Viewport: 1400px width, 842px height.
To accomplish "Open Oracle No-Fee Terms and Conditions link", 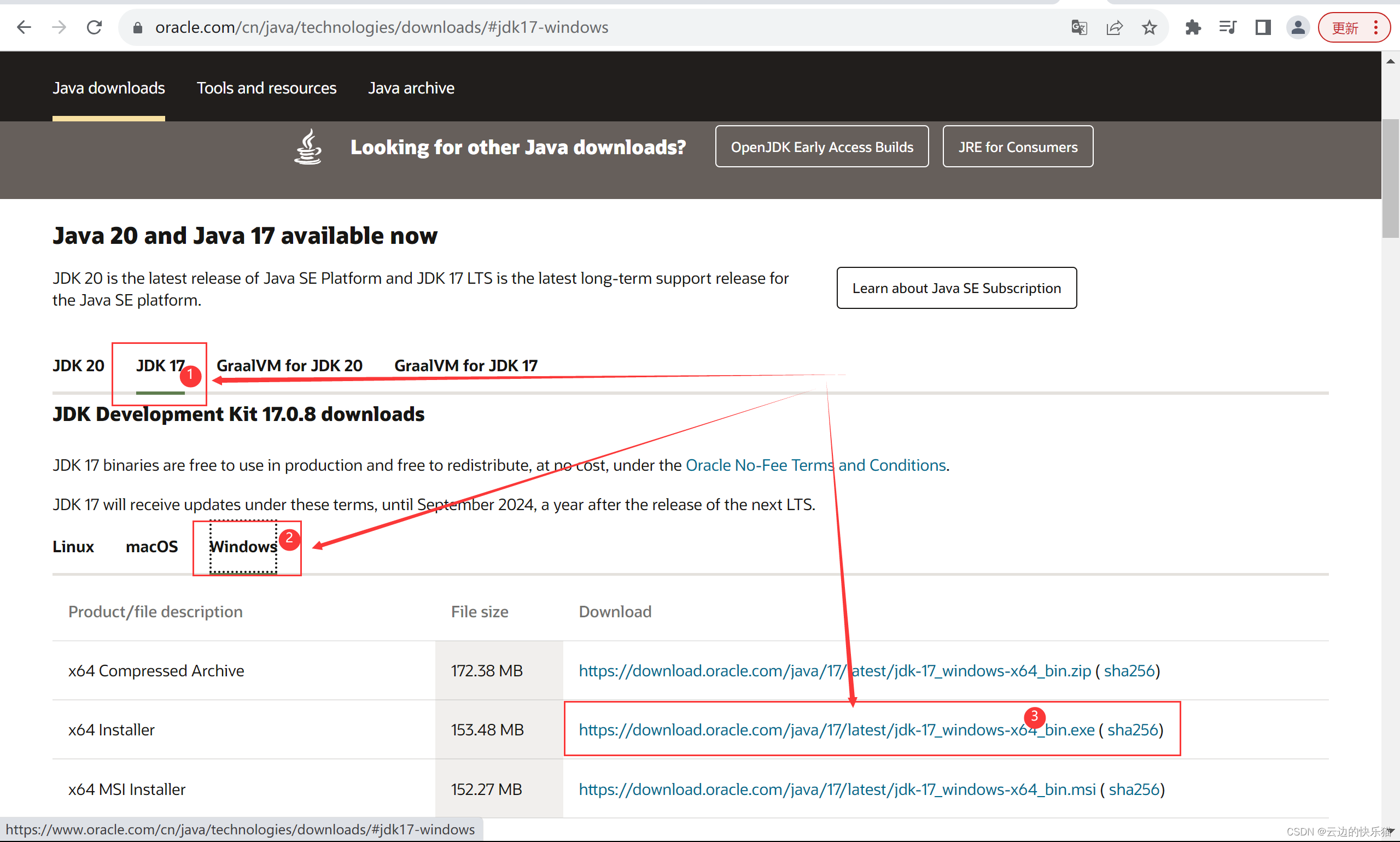I will [x=815, y=465].
